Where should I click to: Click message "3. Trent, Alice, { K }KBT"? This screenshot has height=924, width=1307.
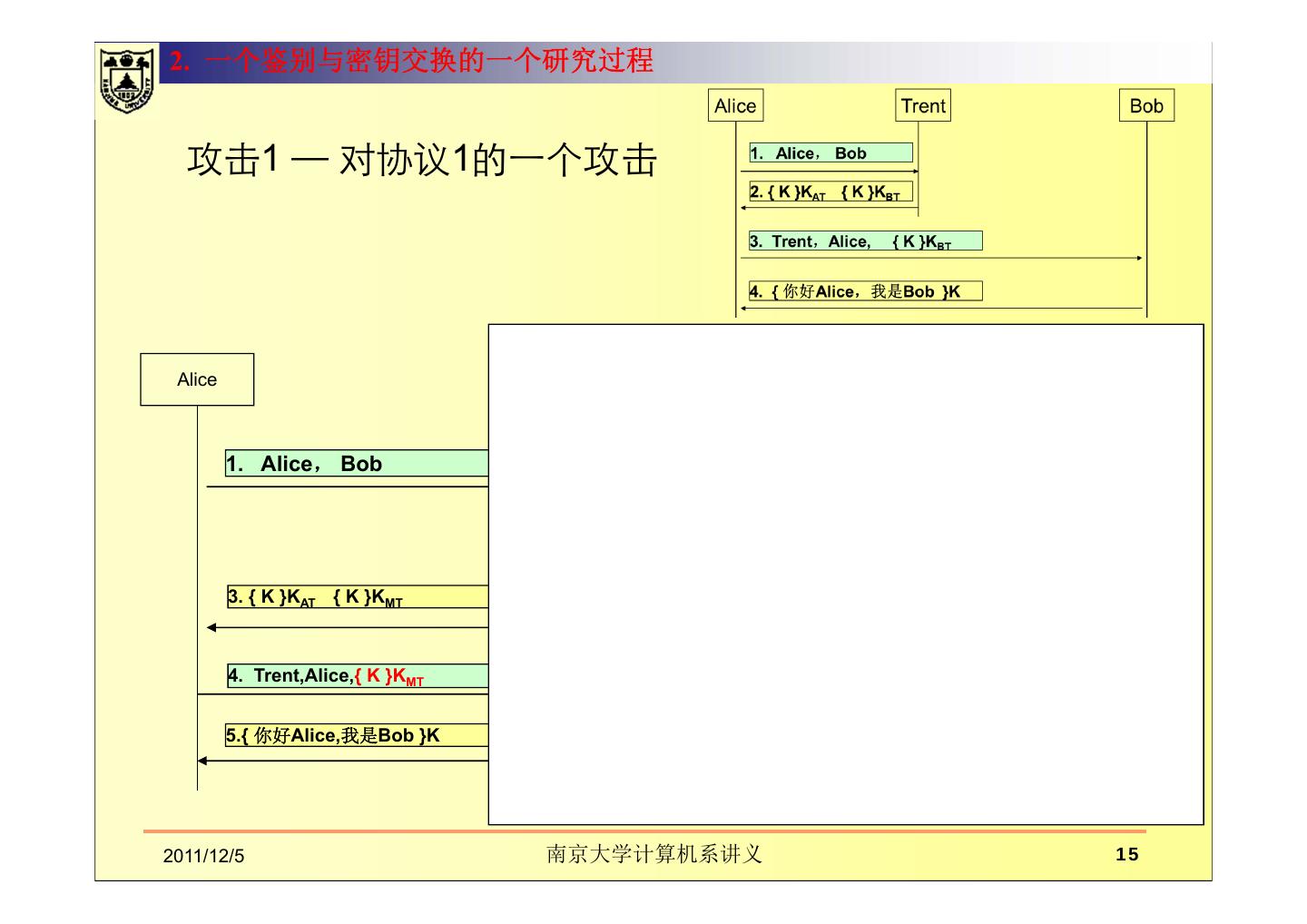pyautogui.click(x=865, y=241)
